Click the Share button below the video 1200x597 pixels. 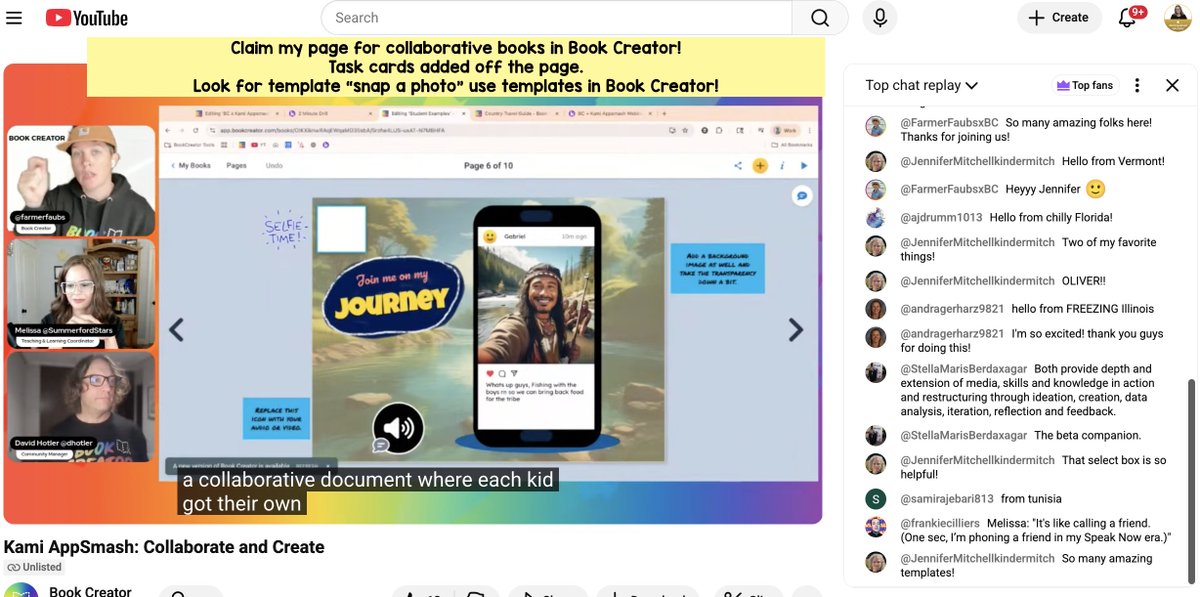(x=547, y=592)
